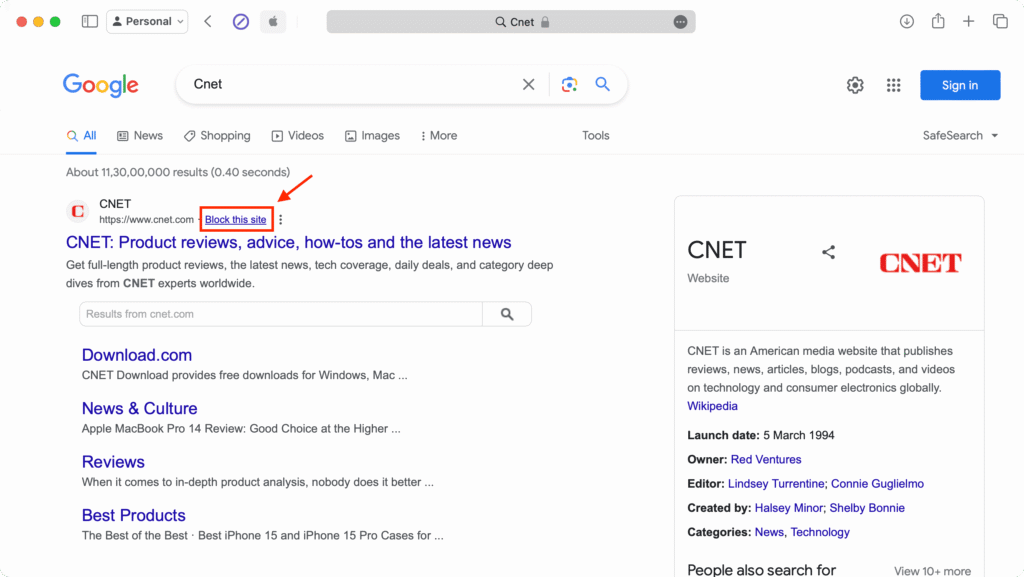Expand the More search filters menu

pyautogui.click(x=439, y=136)
